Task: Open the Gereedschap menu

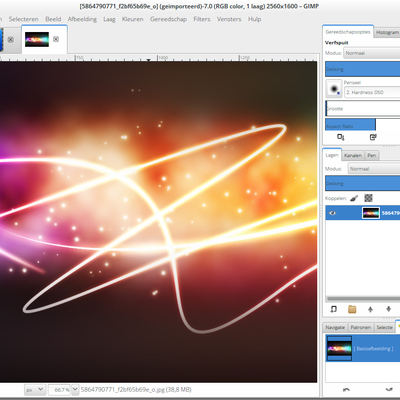Action: coord(168,19)
